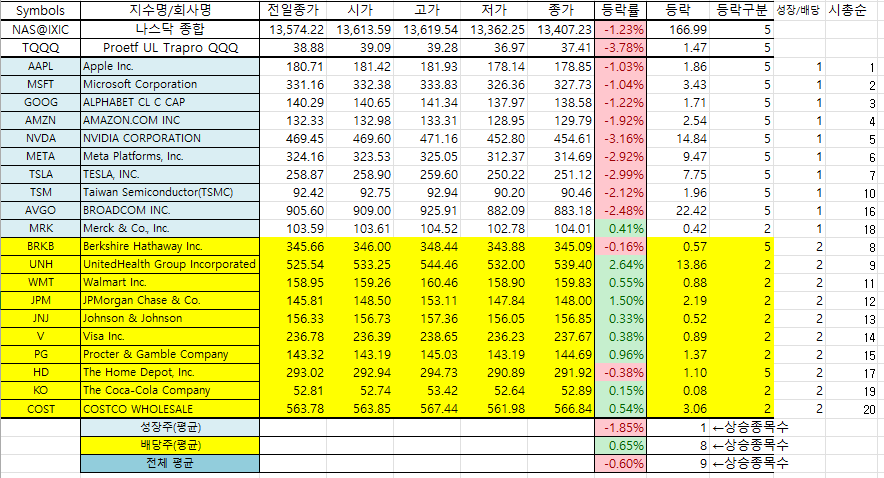Viewport: 884px width, 478px height.
Task: Select the 시가 column header
Action: click(360, 11)
